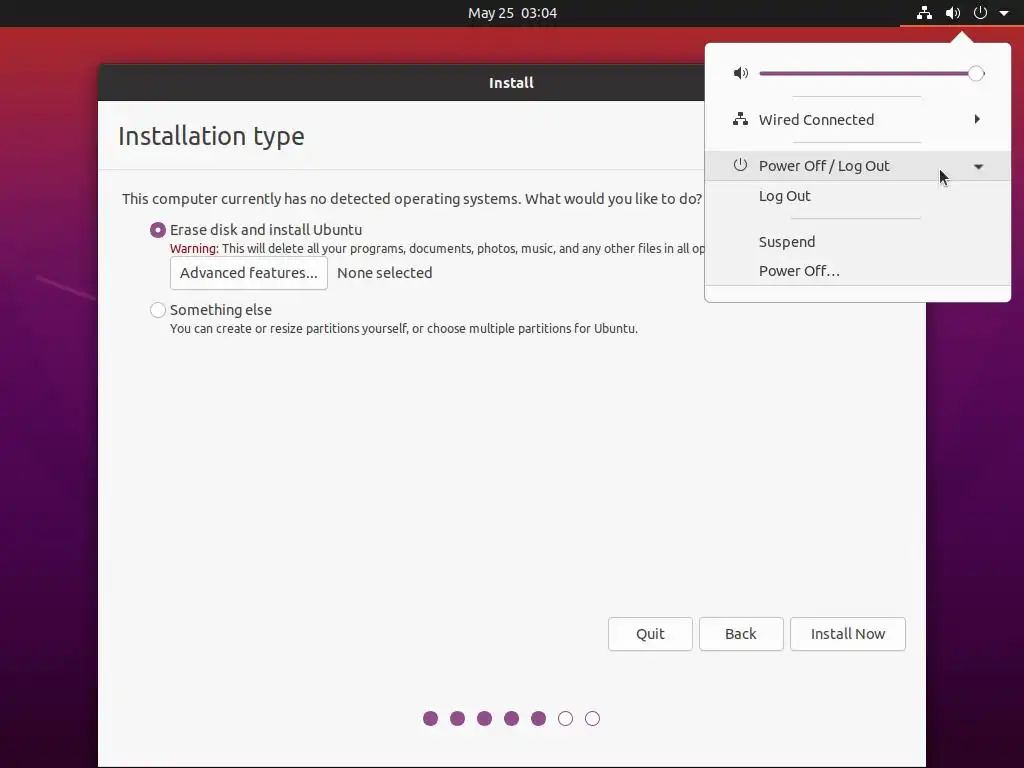Click the 'None selected' text
The height and width of the screenshot is (768, 1024).
[x=385, y=273]
